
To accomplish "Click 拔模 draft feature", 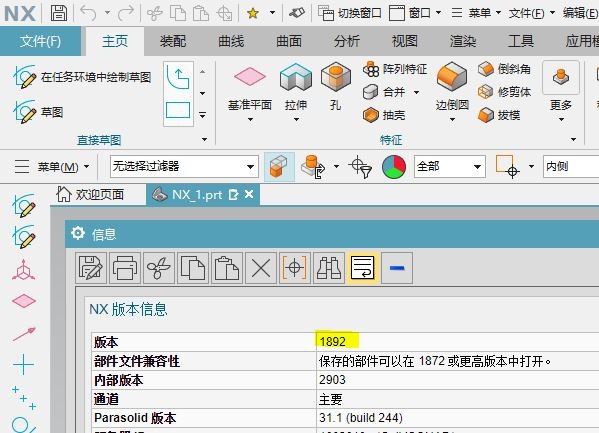I will 499,115.
